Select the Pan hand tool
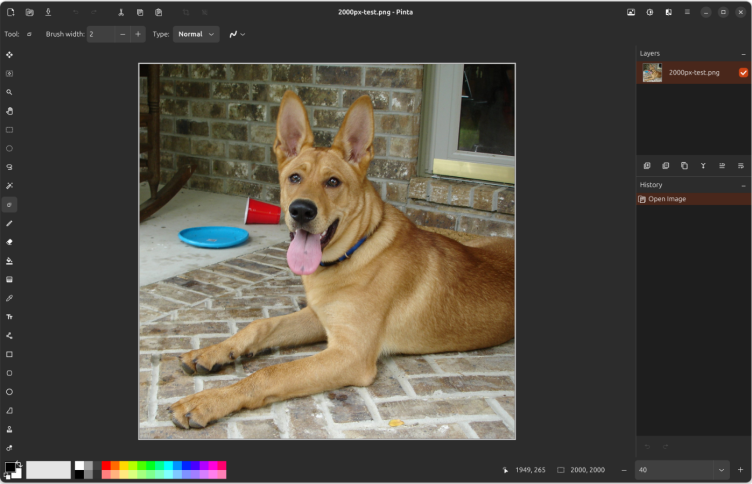The width and height of the screenshot is (752, 484). [x=10, y=111]
